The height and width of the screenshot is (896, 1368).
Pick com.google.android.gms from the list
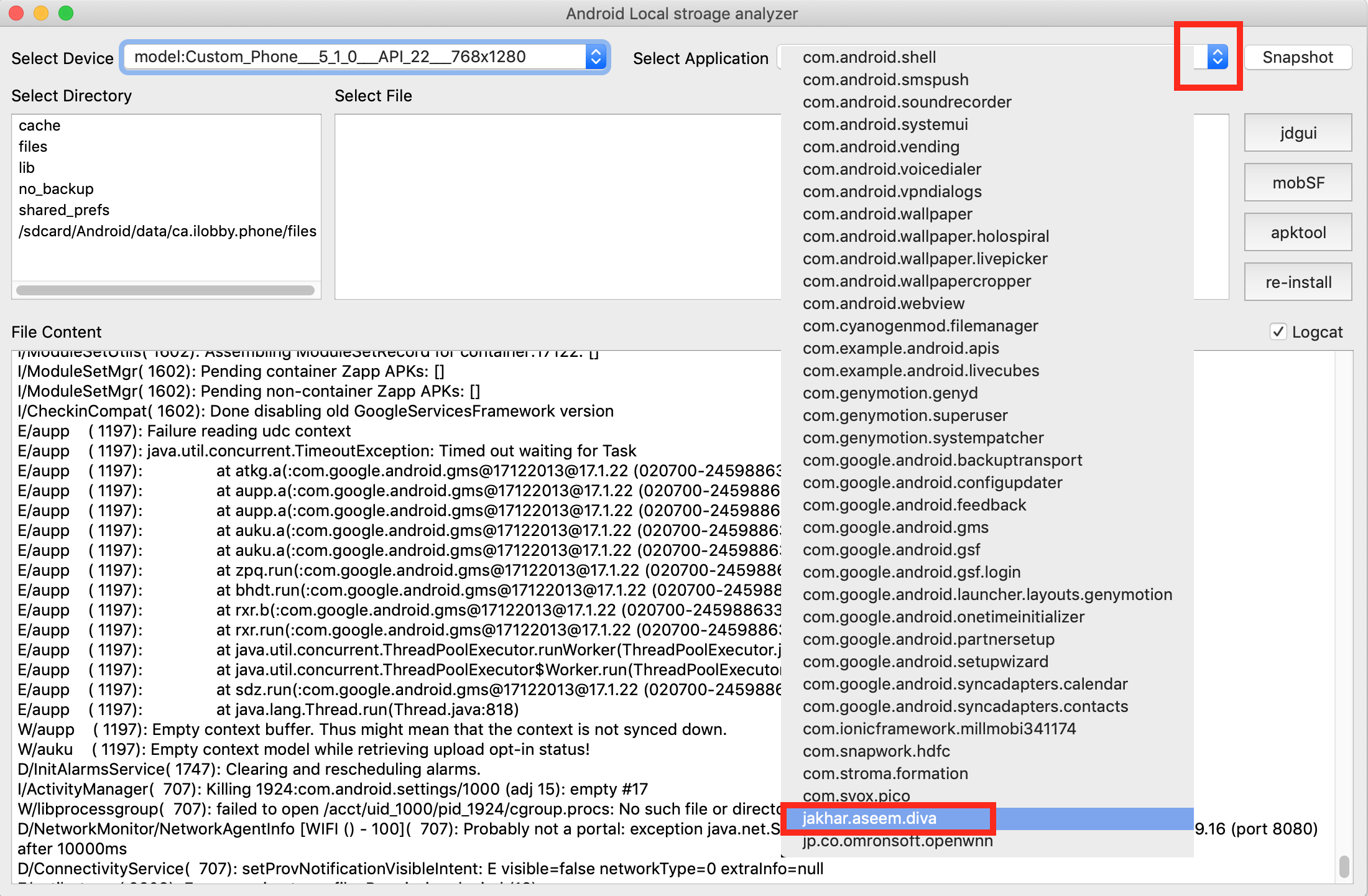(895, 527)
